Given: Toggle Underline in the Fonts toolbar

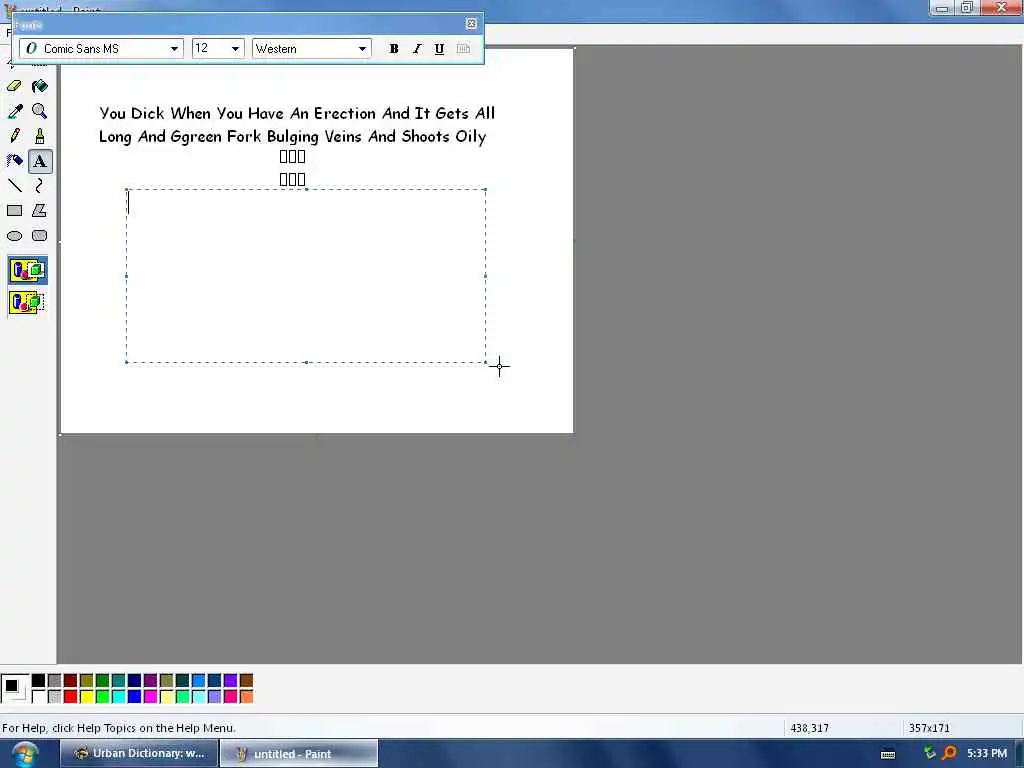Looking at the screenshot, I should (x=440, y=49).
